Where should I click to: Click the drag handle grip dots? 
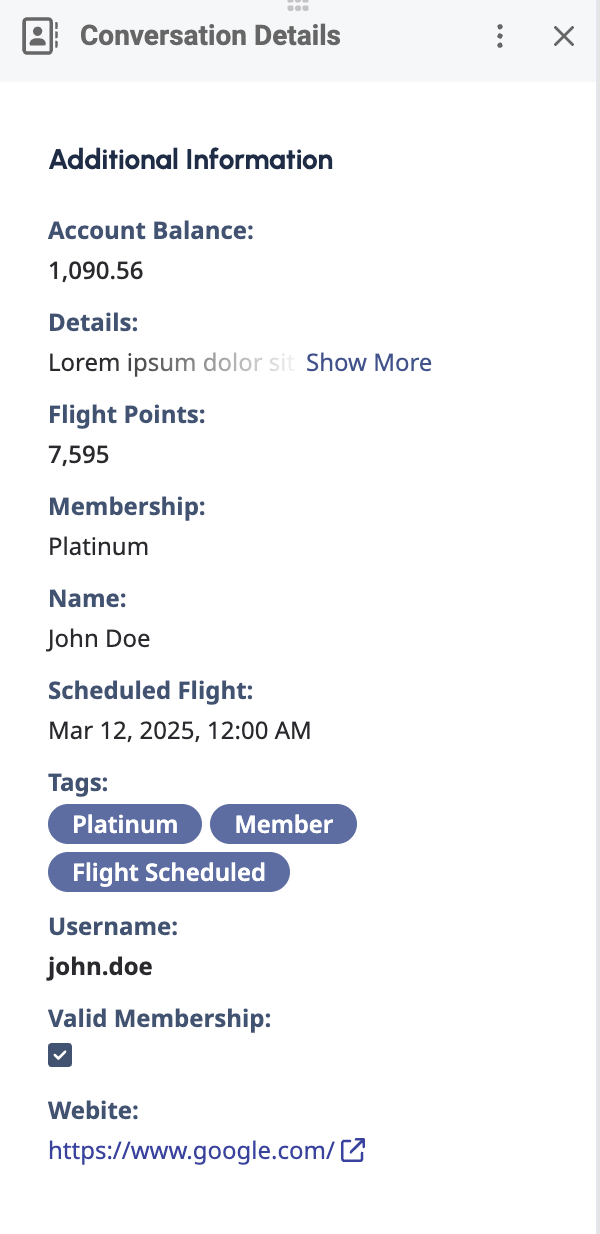click(x=297, y=6)
